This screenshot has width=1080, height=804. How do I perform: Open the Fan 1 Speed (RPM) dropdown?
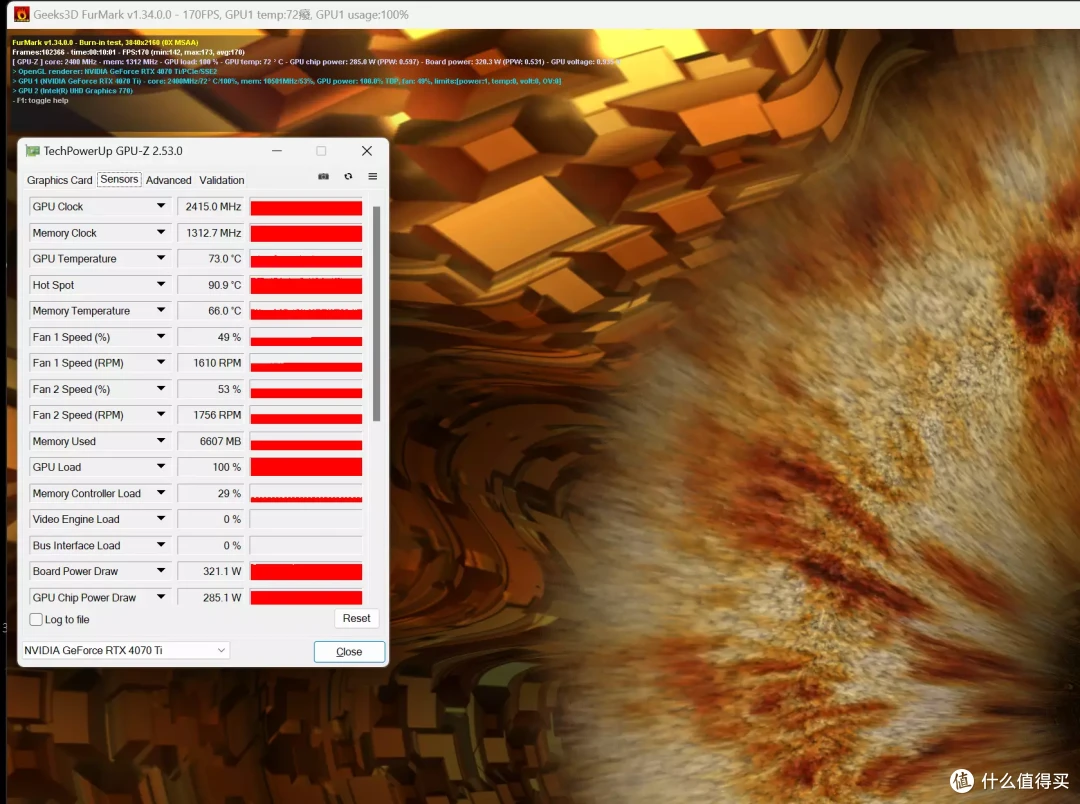click(x=161, y=362)
